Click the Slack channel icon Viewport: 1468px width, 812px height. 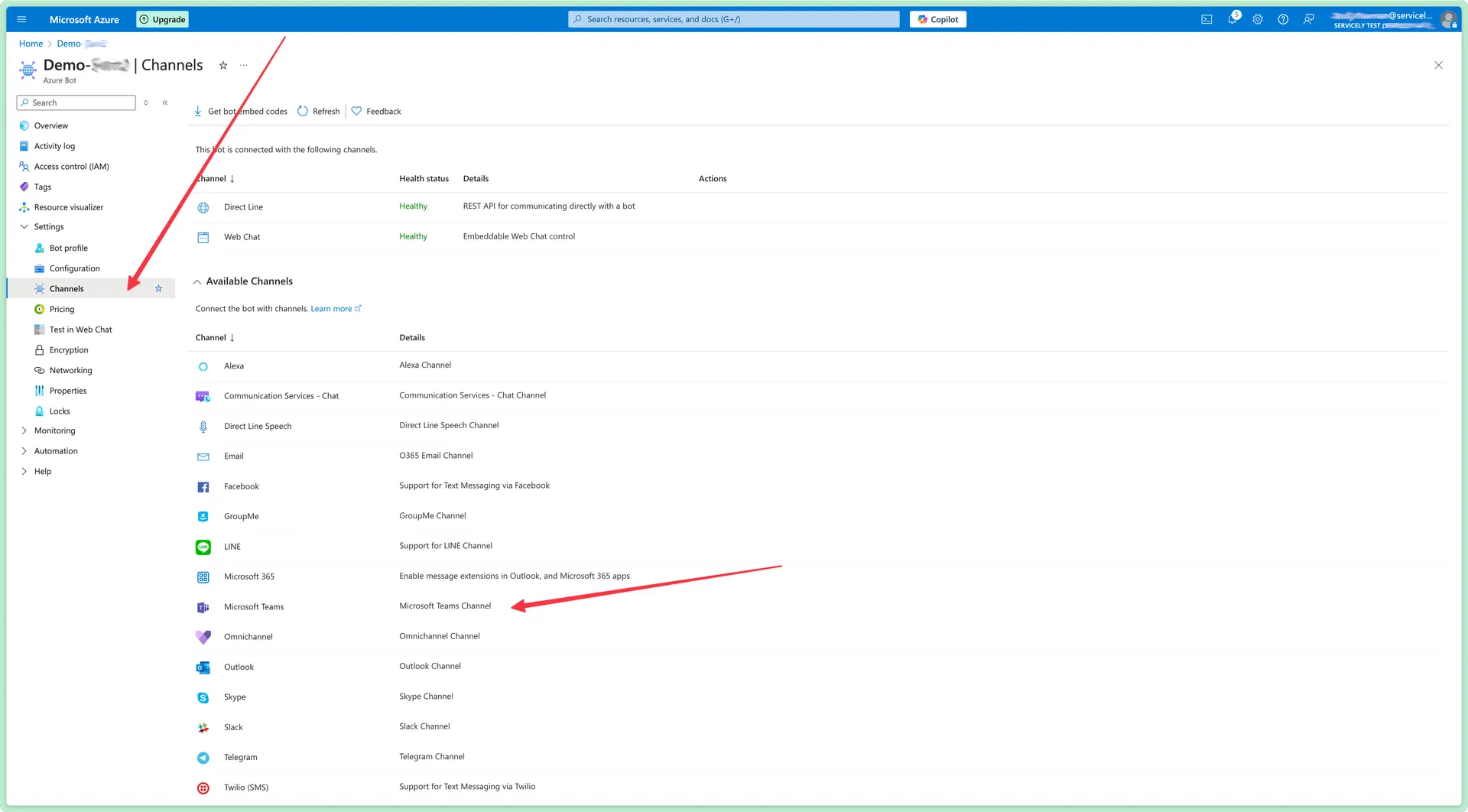[203, 728]
